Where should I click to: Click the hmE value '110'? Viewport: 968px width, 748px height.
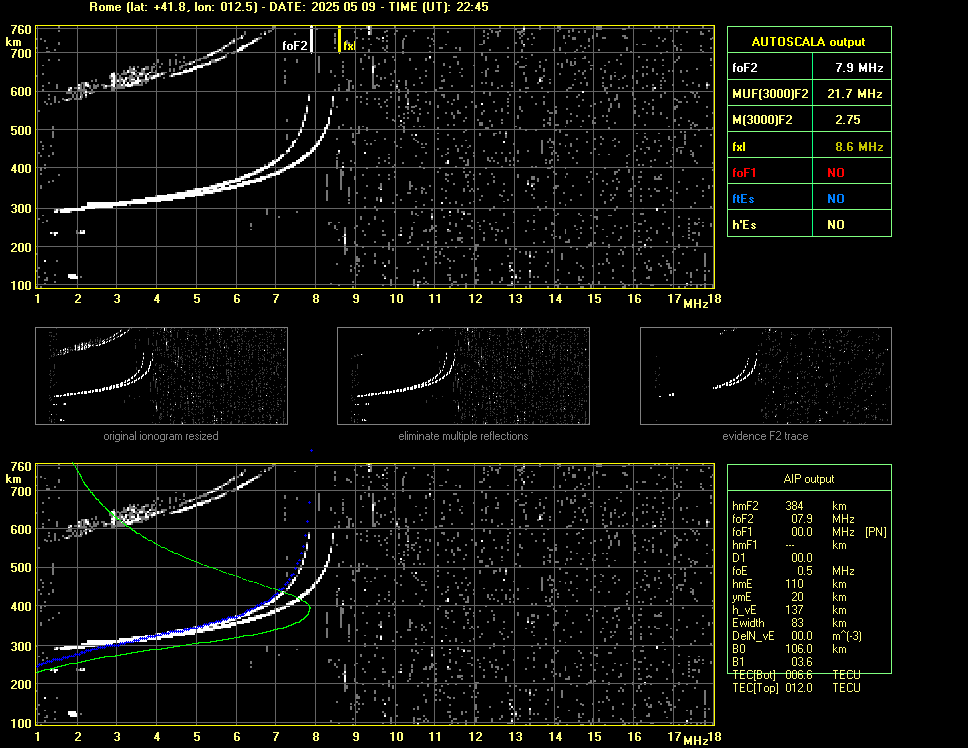pyautogui.click(x=795, y=584)
